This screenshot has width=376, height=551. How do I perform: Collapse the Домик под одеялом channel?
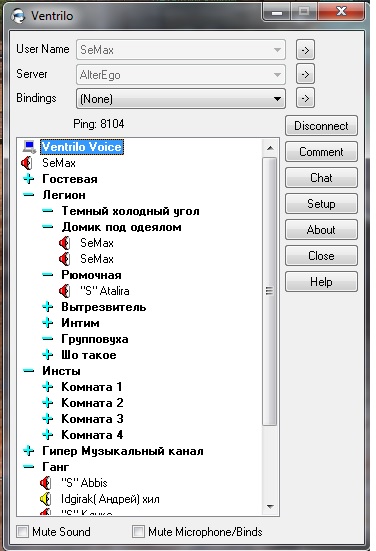pos(47,227)
